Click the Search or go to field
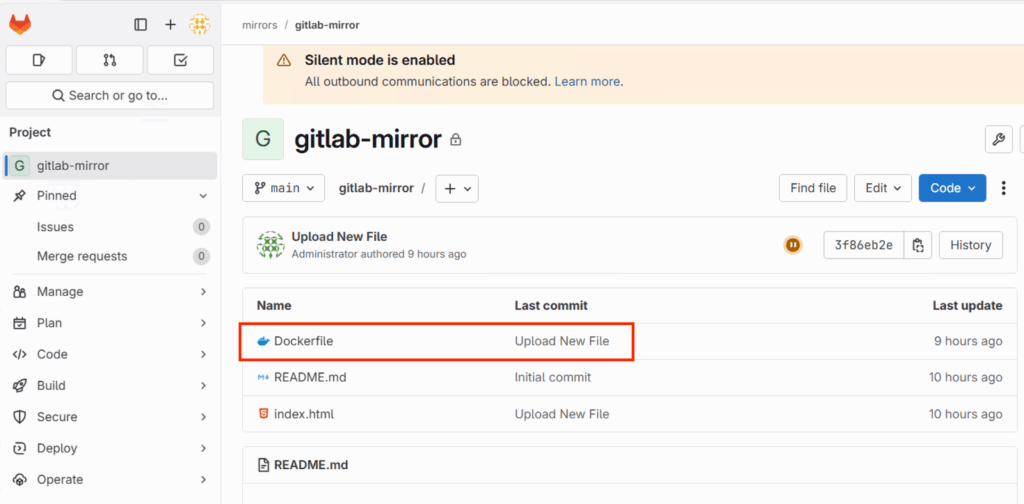The image size is (1024, 504). (110, 95)
